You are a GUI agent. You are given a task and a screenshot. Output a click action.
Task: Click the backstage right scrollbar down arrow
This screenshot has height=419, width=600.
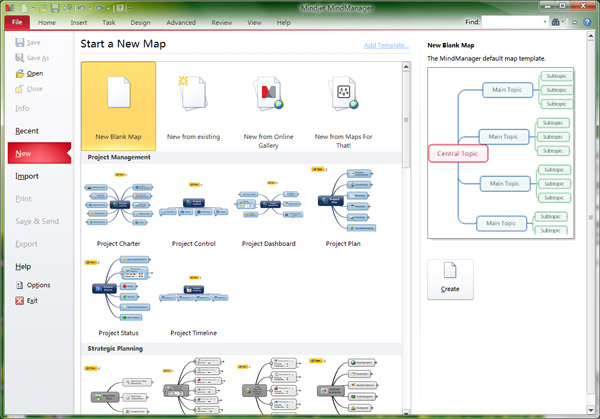[590, 410]
